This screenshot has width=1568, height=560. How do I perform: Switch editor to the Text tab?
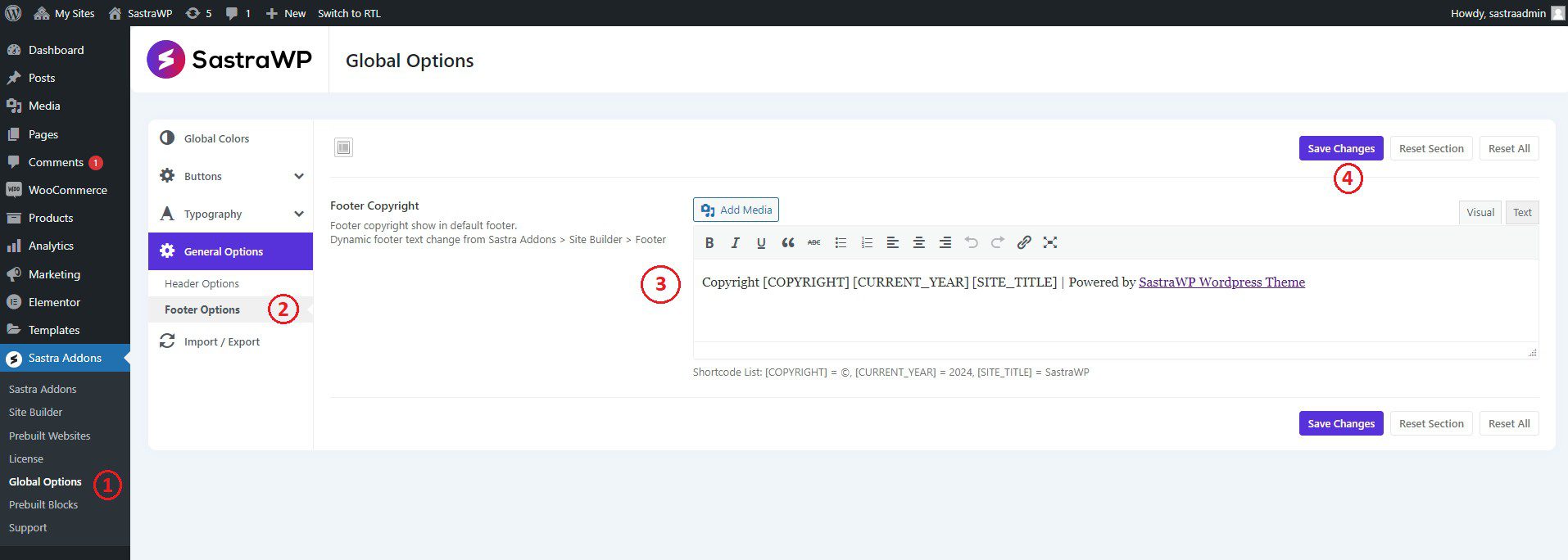pyautogui.click(x=1522, y=212)
